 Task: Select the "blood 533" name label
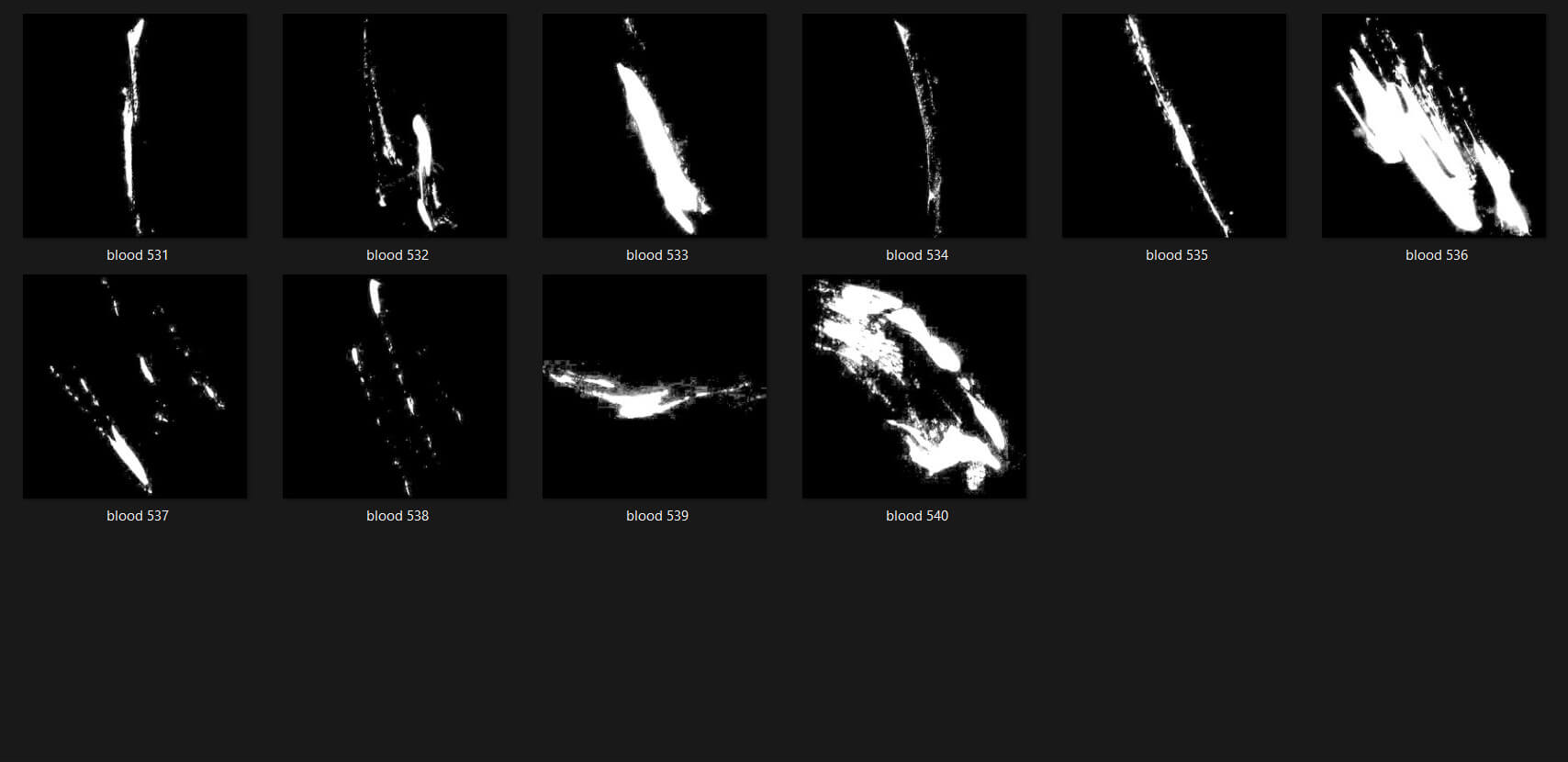tap(657, 255)
